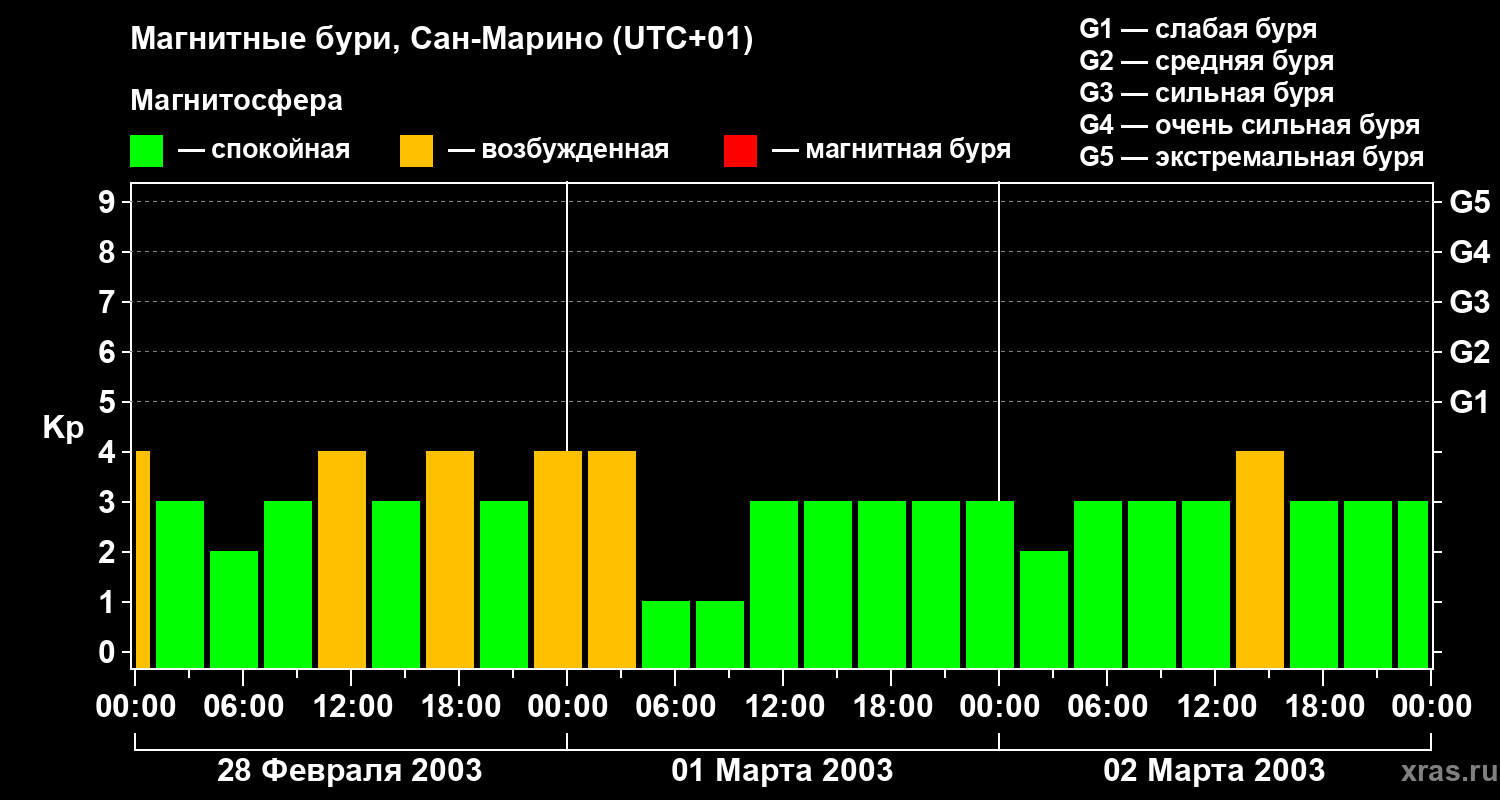Viewport: 1500px width, 800px height.
Task: Select the 'Магнитосфера' subtitle text
Action: 237,101
